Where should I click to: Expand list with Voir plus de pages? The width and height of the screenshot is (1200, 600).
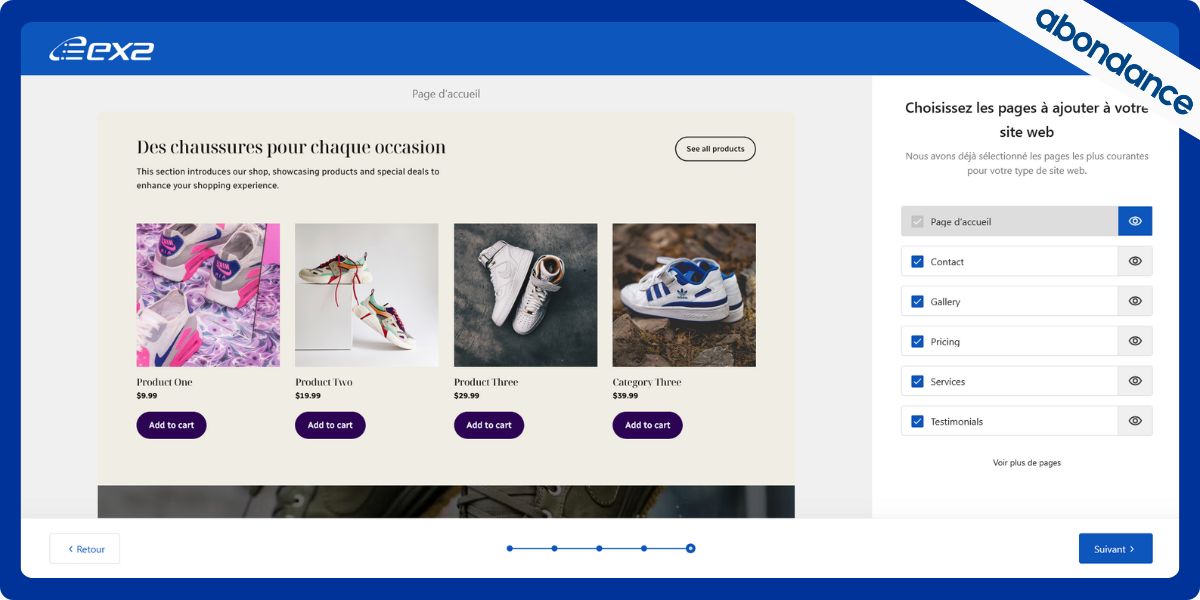[x=1026, y=463]
